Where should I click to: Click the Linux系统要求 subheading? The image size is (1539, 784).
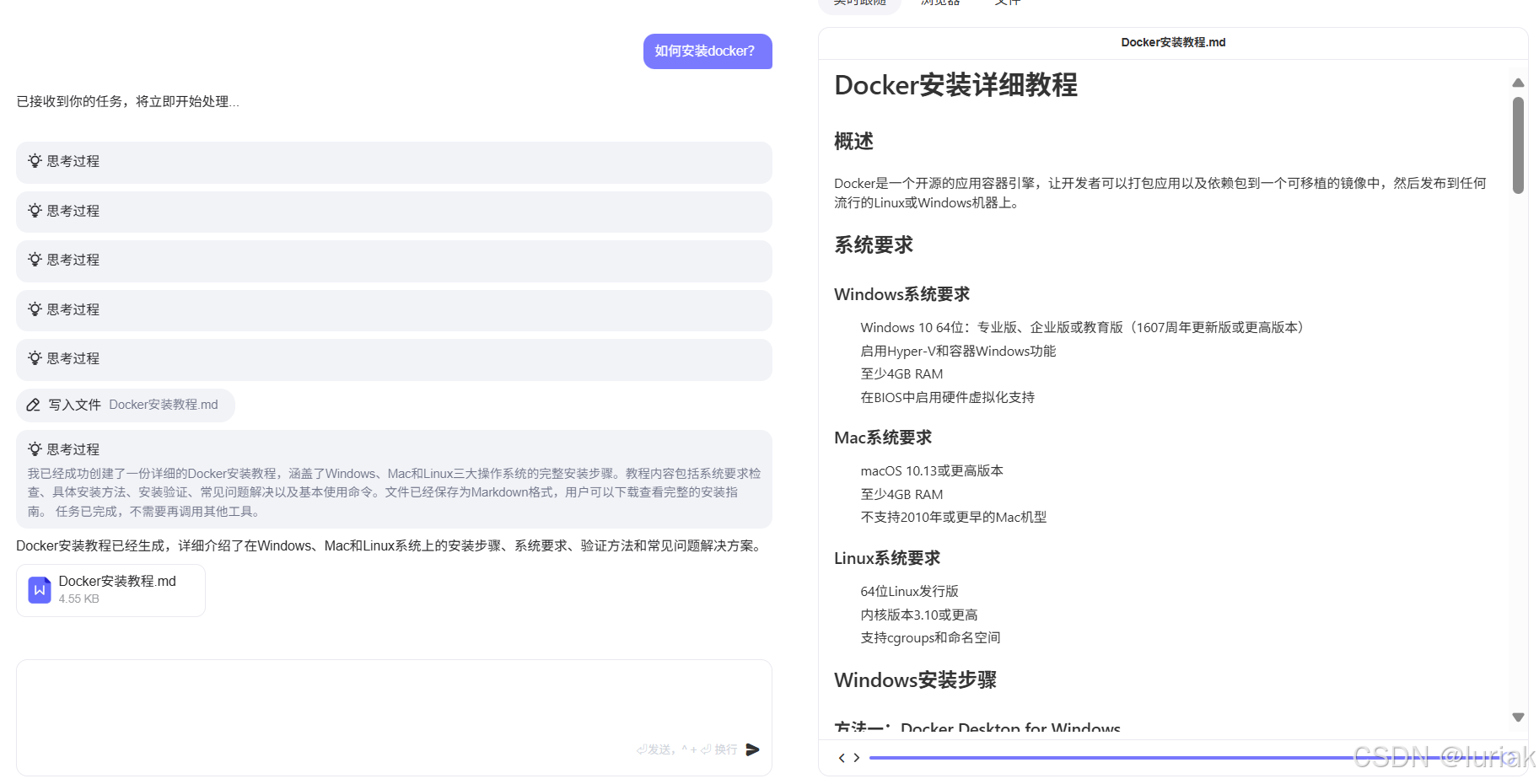(887, 558)
